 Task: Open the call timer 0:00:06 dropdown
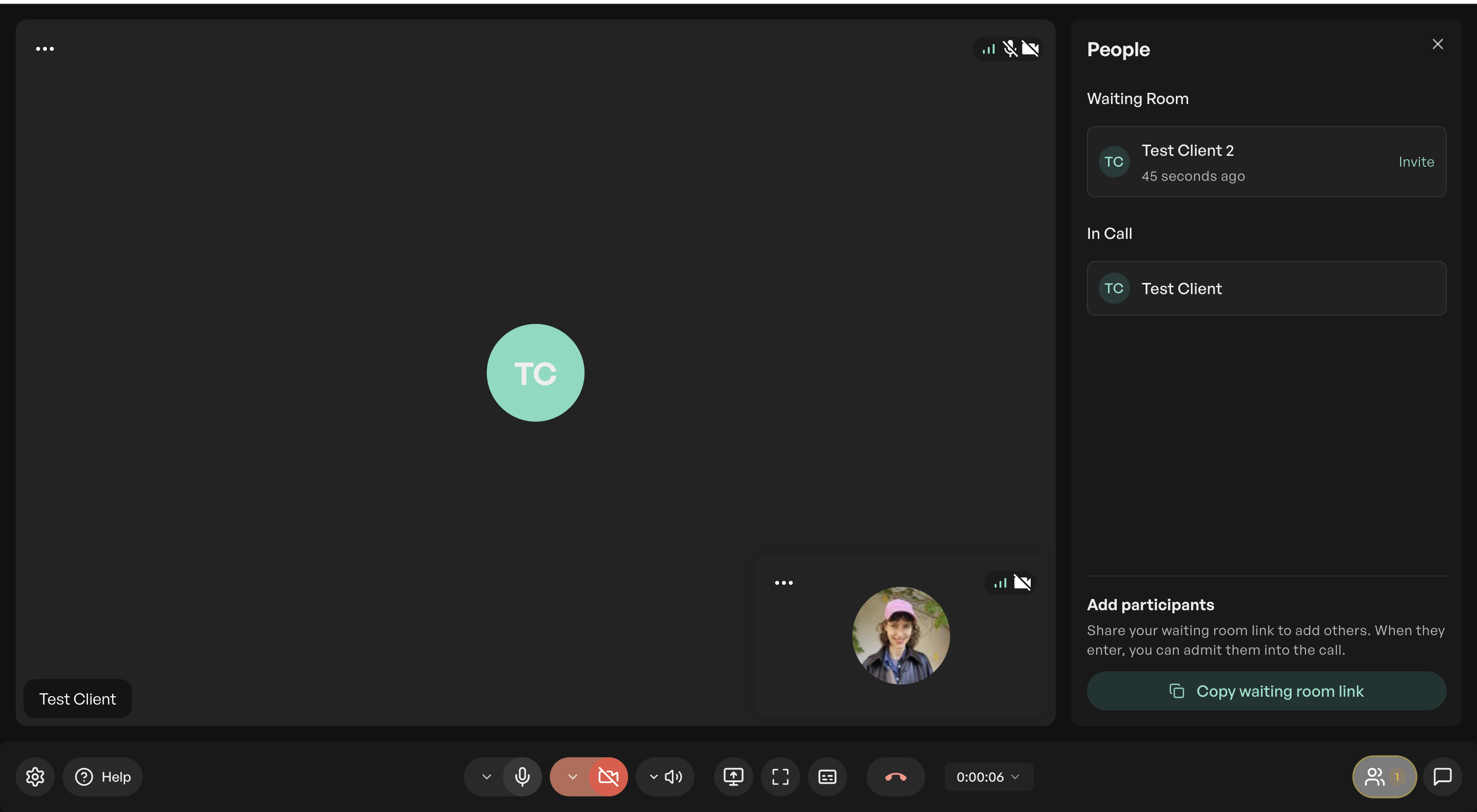[x=988, y=777]
